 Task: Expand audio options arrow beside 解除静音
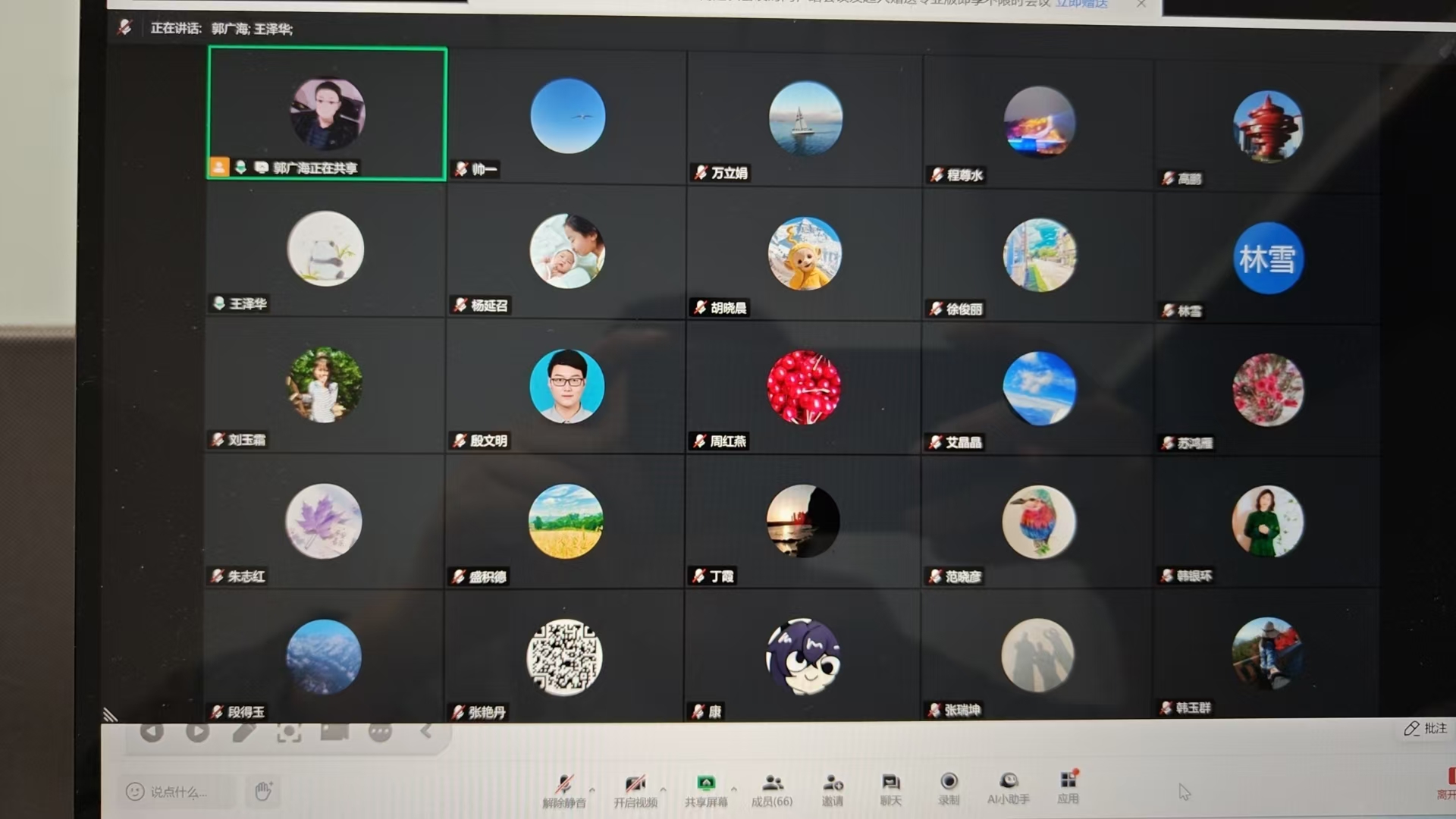click(592, 789)
